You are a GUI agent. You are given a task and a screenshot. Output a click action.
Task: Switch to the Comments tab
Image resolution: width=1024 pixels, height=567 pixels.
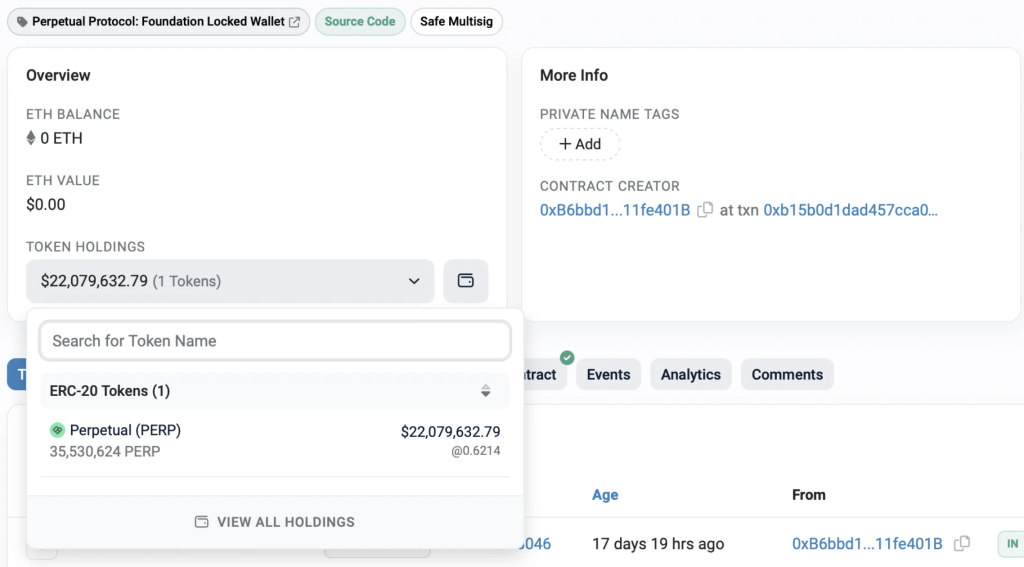pos(787,374)
